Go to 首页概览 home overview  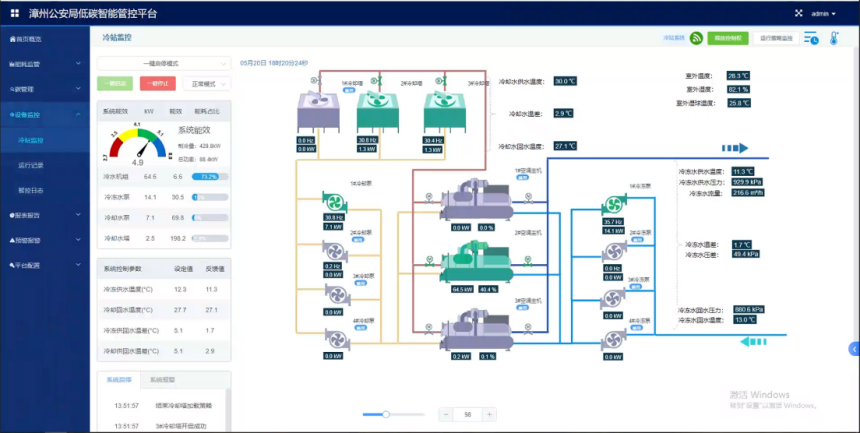[45, 39]
